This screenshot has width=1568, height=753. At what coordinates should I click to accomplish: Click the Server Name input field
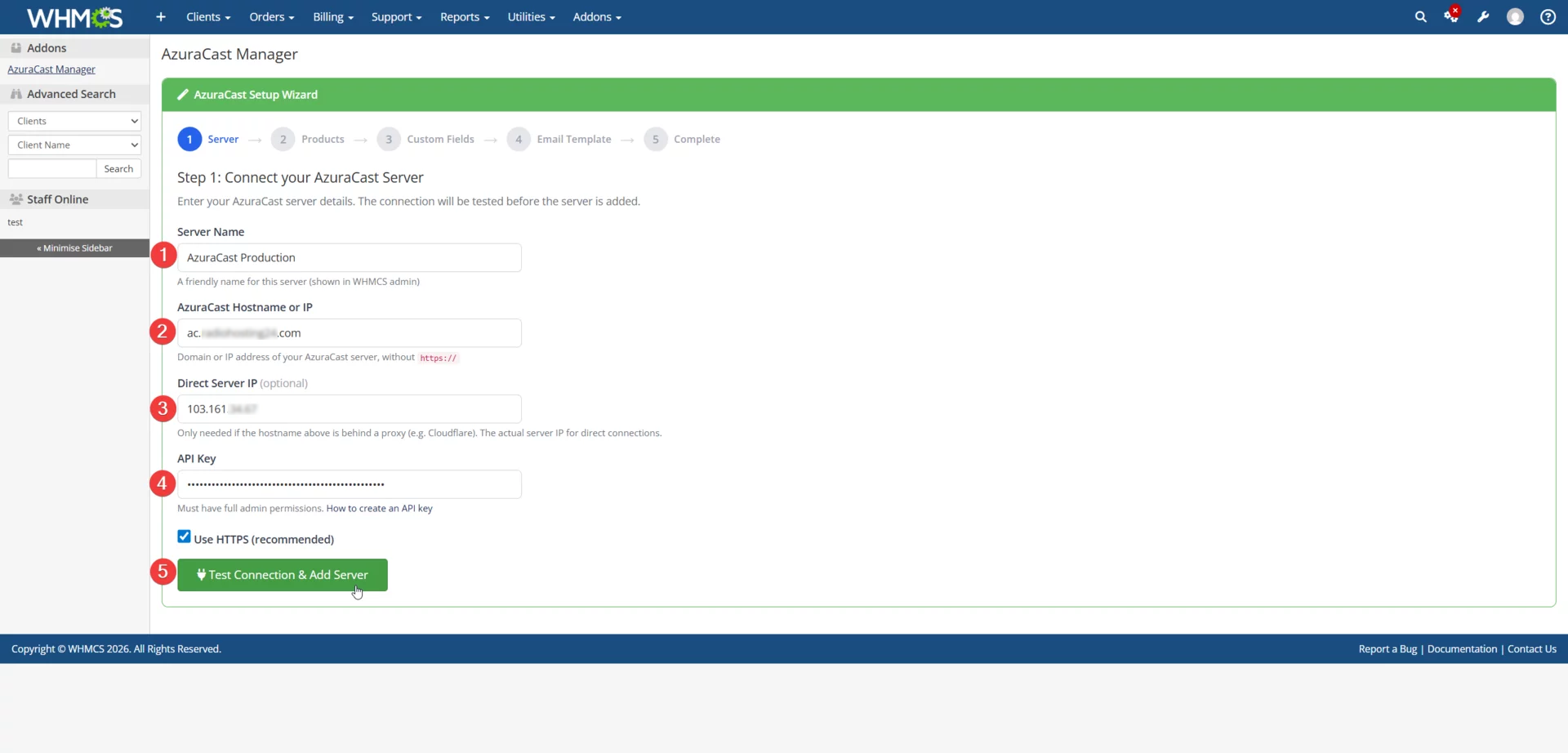(x=350, y=256)
